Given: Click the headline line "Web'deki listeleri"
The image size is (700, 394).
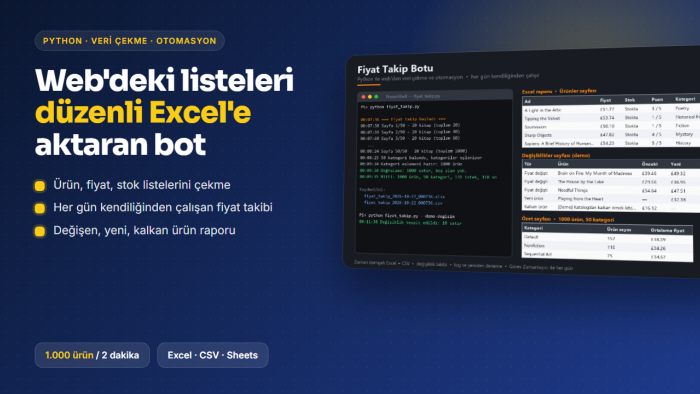Looking at the screenshot, I should 164,80.
